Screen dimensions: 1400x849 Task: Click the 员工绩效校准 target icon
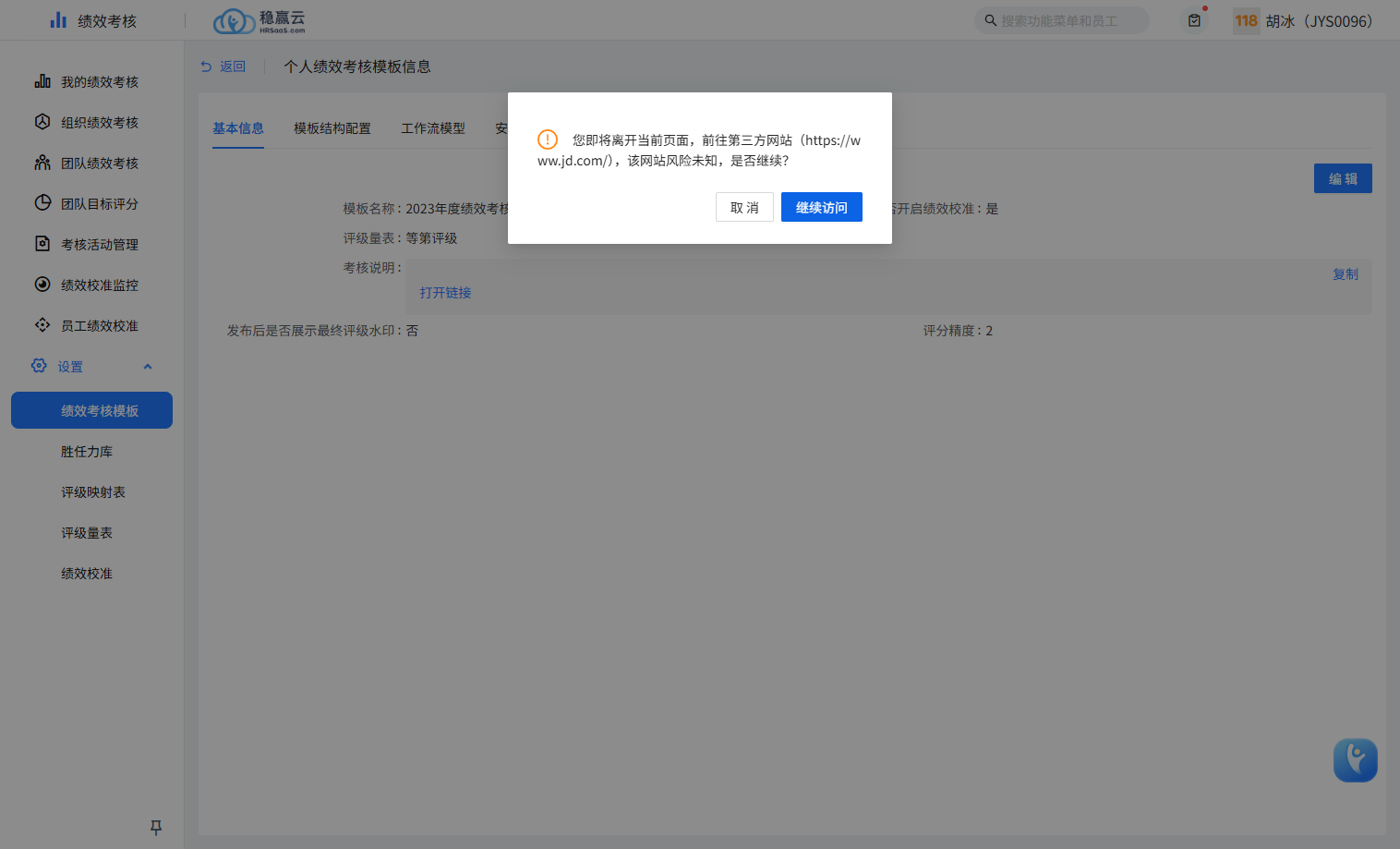pyautogui.click(x=42, y=325)
